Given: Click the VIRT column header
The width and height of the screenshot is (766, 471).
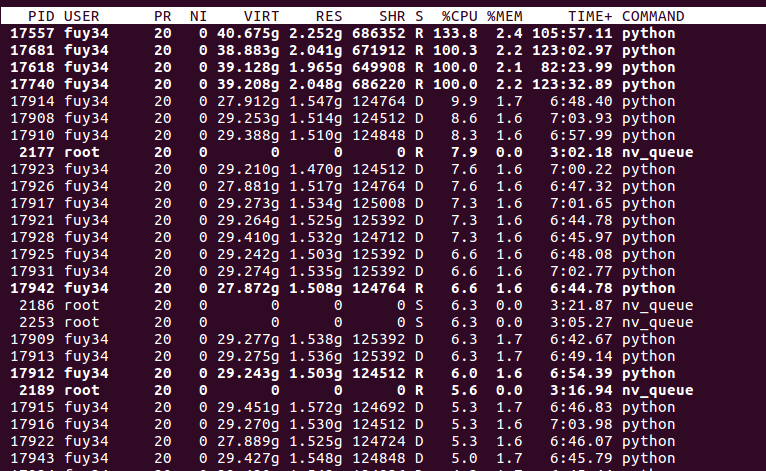Looking at the screenshot, I should [x=261, y=16].
